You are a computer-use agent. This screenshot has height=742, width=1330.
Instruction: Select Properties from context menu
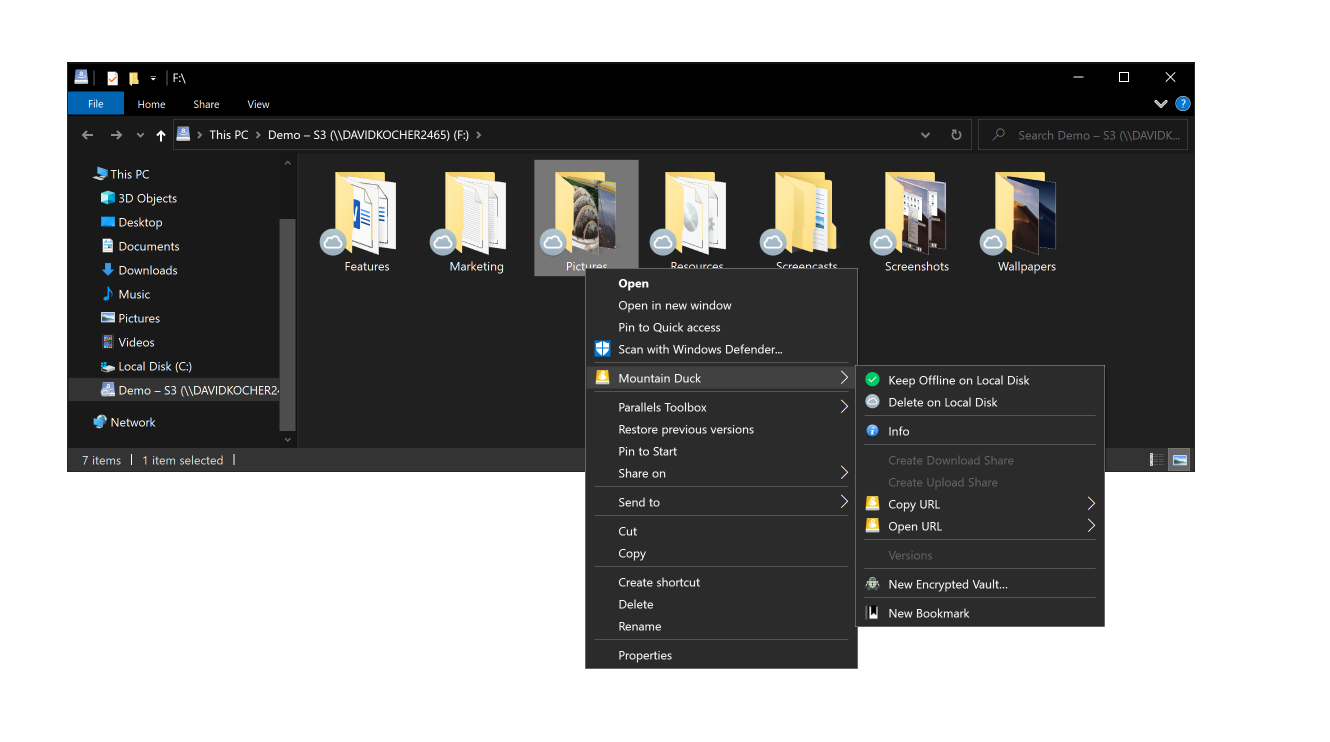pos(645,655)
